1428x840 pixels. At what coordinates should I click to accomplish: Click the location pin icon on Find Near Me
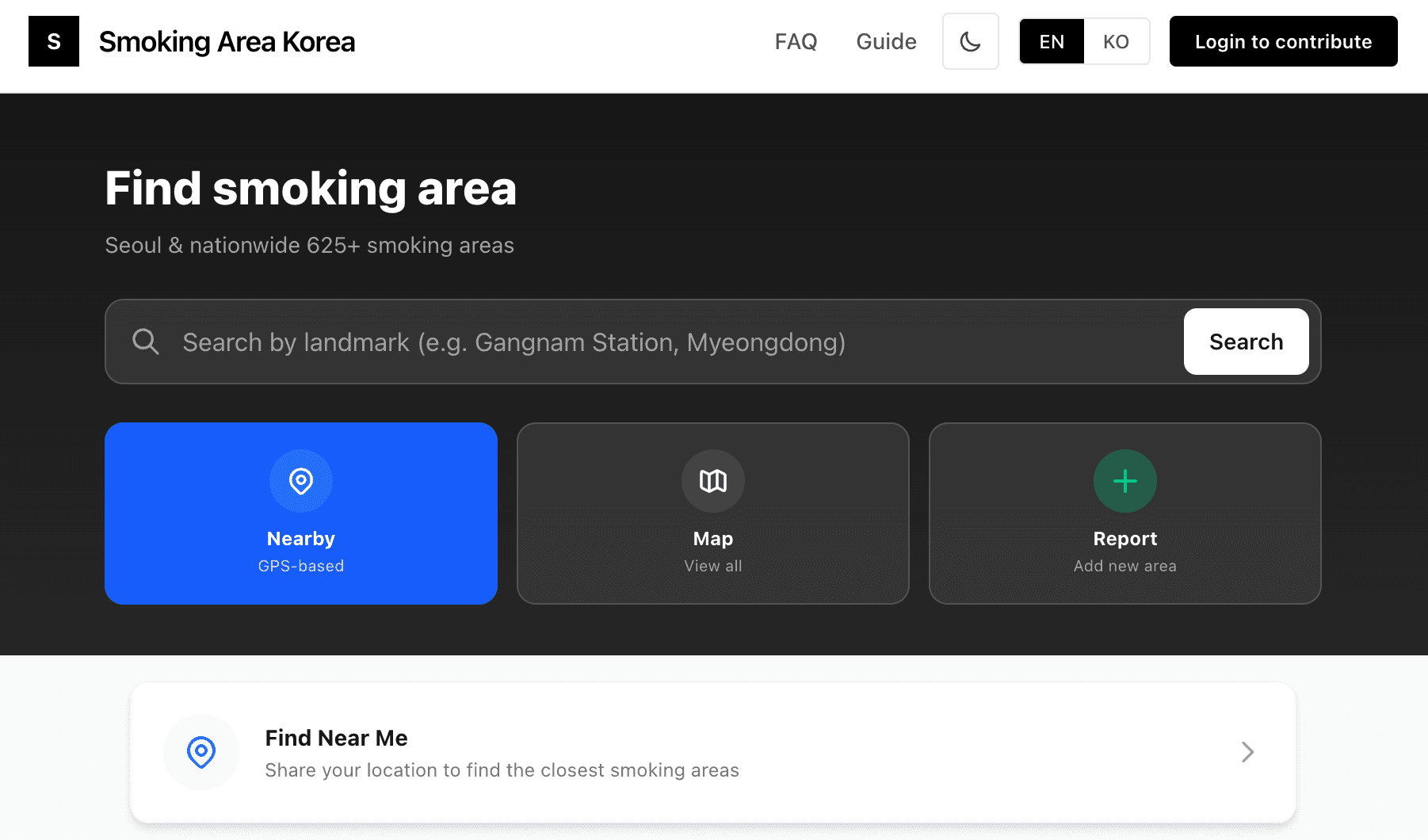tap(201, 751)
